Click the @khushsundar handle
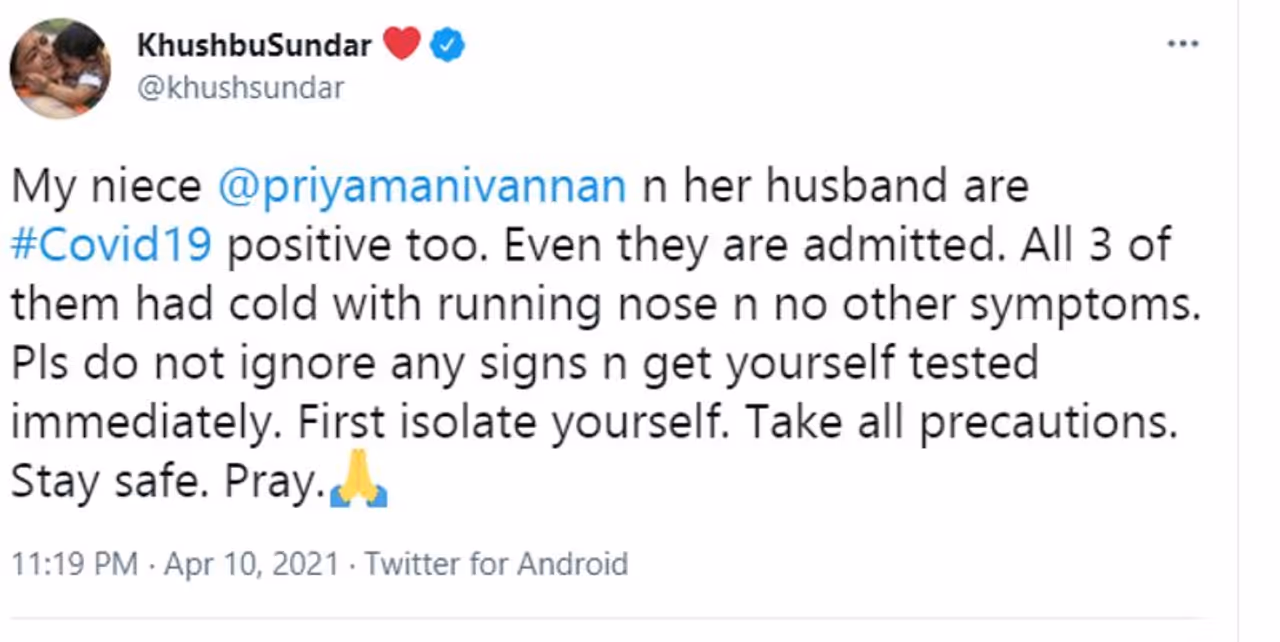This screenshot has height=642, width=1280. click(240, 88)
